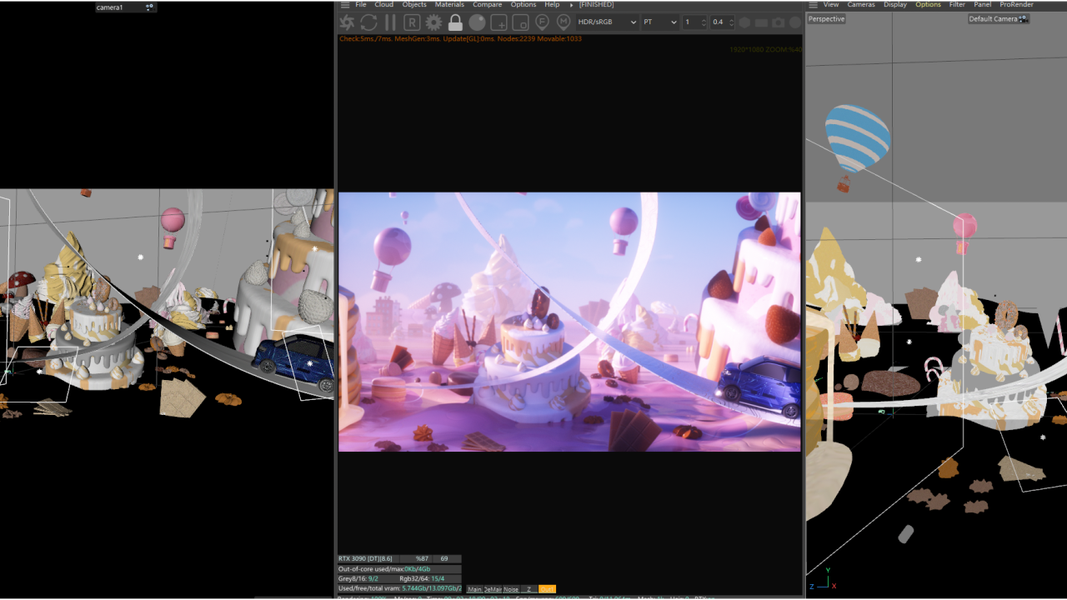
Task: Click the camera snapshot icon in Live Viewer
Action: [x=778, y=22]
